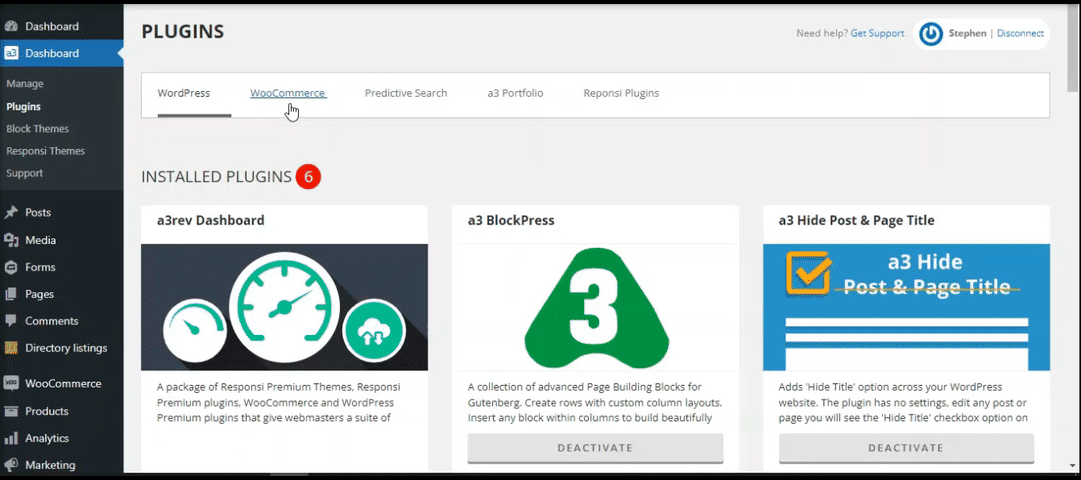1081x480 pixels.
Task: Click the blue power icon beside Stephen
Action: click(x=931, y=34)
